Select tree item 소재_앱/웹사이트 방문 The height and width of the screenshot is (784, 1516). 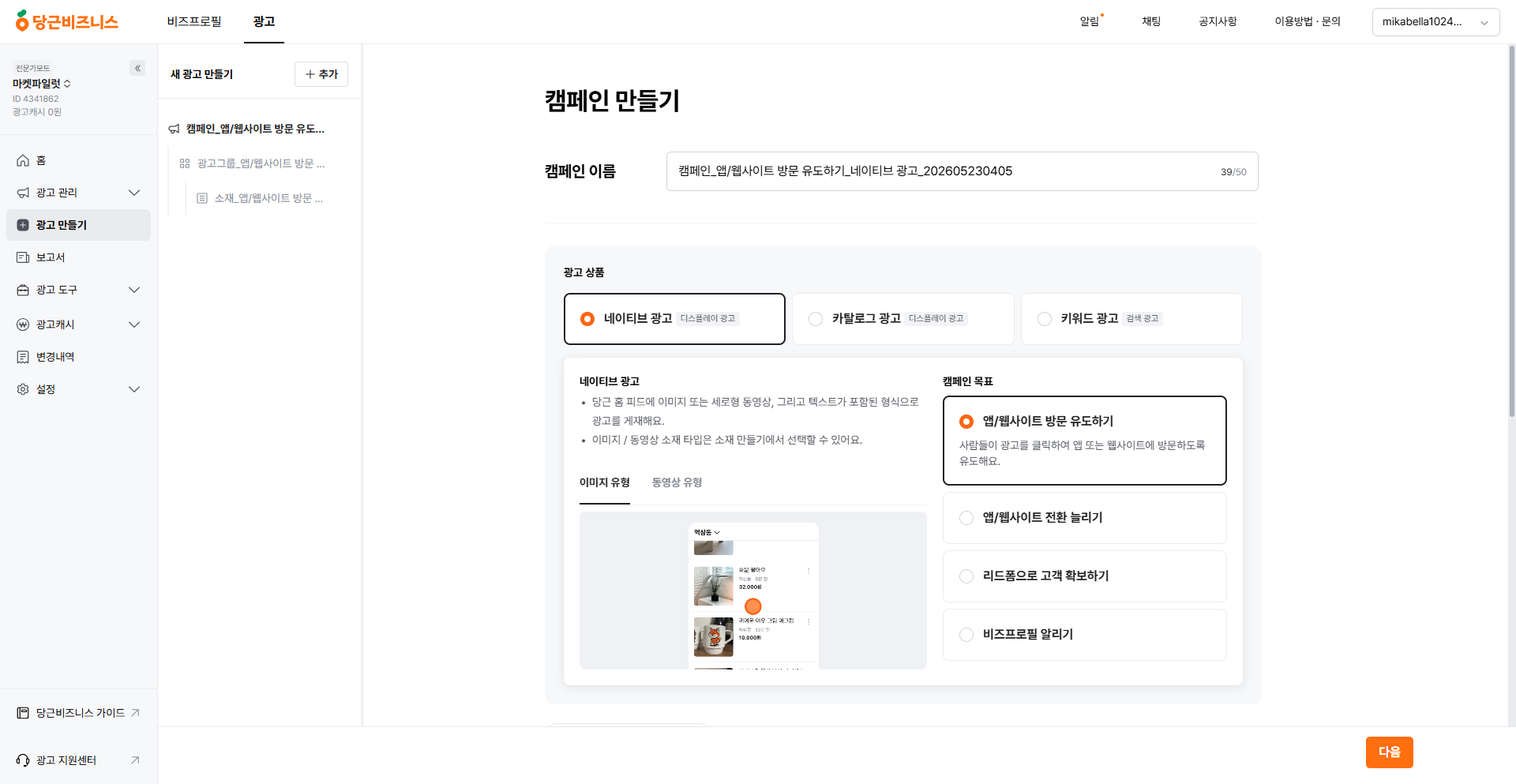tap(268, 198)
